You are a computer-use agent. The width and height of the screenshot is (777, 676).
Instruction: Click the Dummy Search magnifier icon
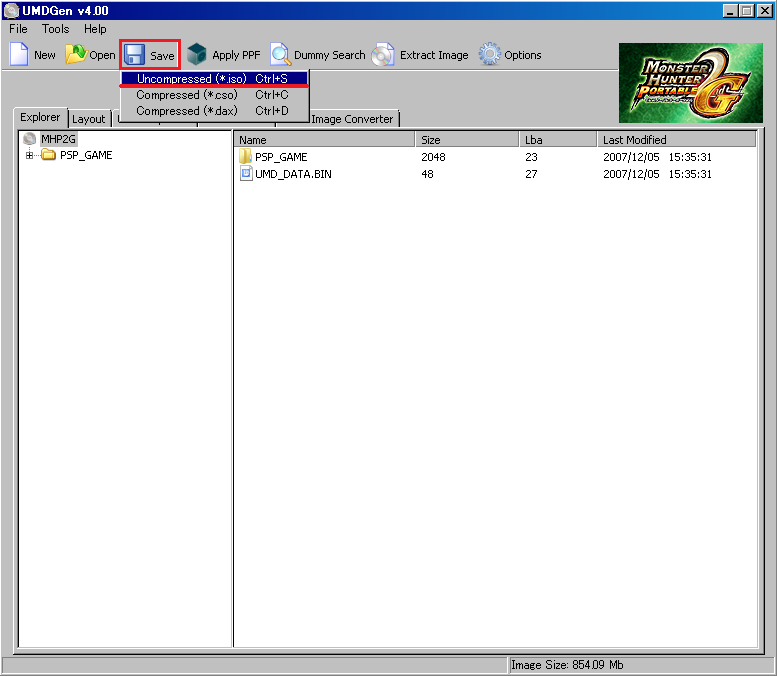click(280, 54)
